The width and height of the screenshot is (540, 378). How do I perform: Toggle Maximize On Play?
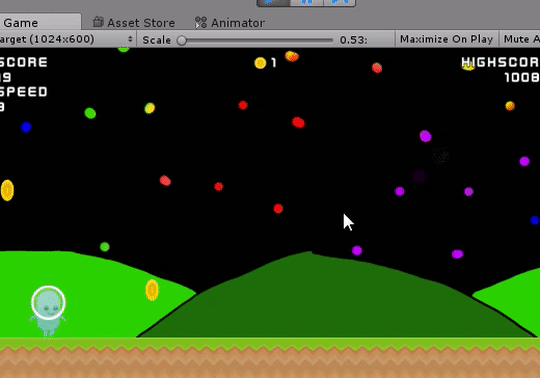coord(446,39)
